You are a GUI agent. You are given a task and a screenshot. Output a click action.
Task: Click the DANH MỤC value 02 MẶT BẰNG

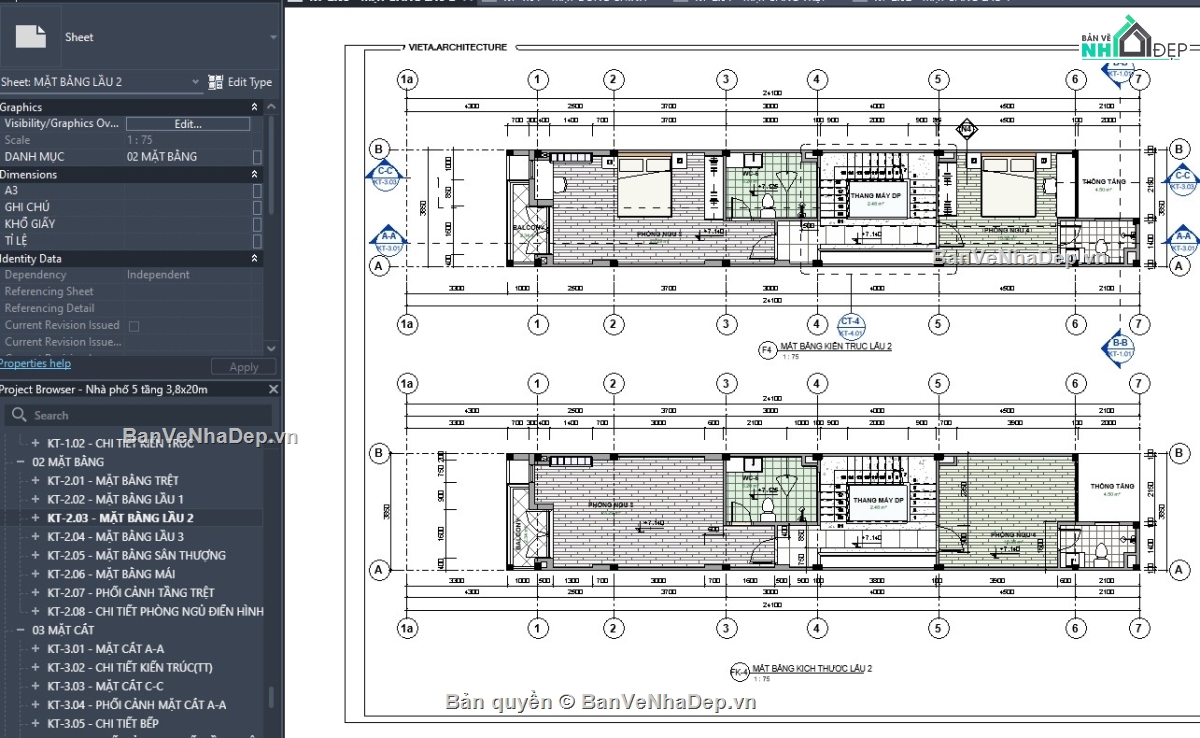tap(162, 157)
